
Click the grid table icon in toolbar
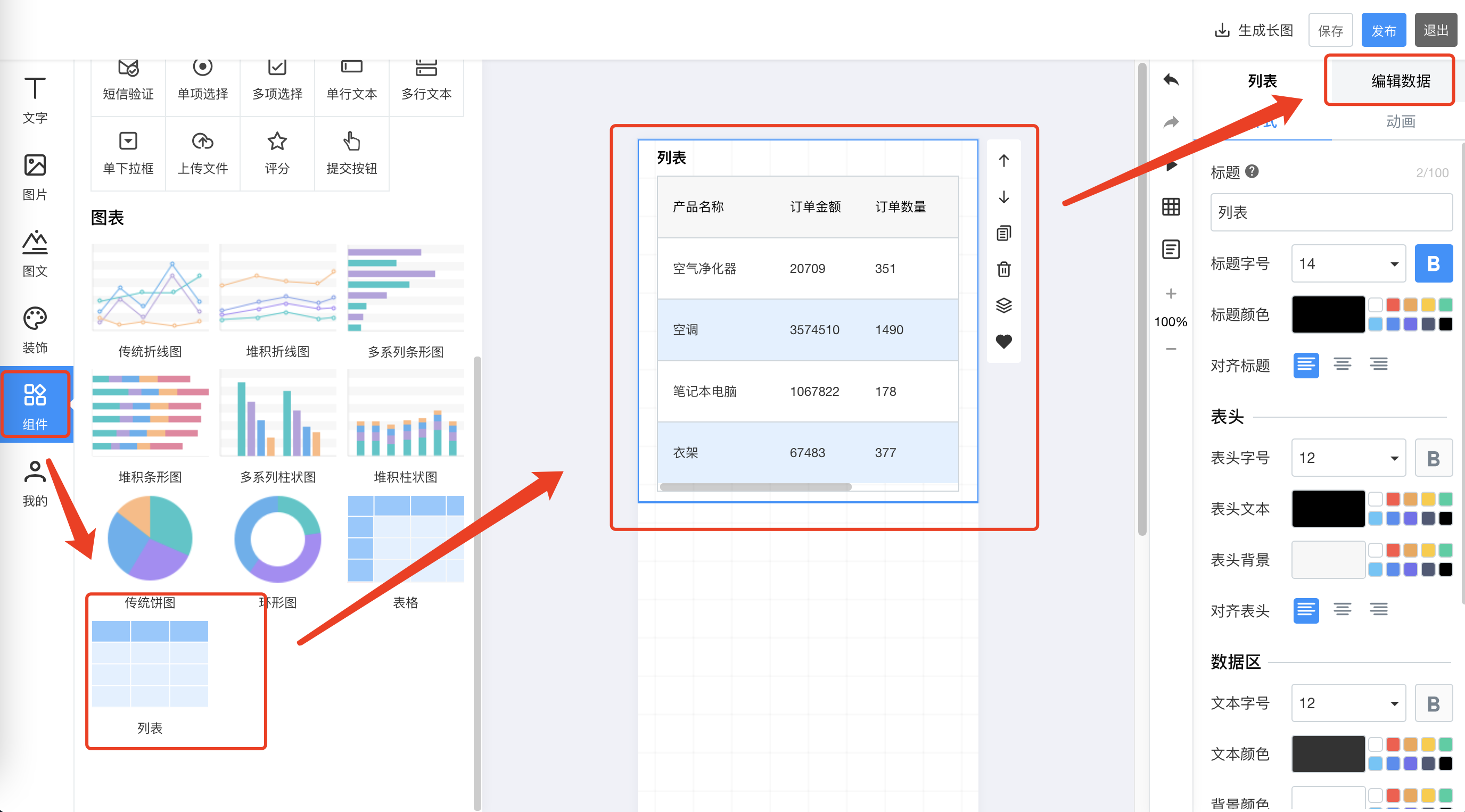coord(1171,206)
